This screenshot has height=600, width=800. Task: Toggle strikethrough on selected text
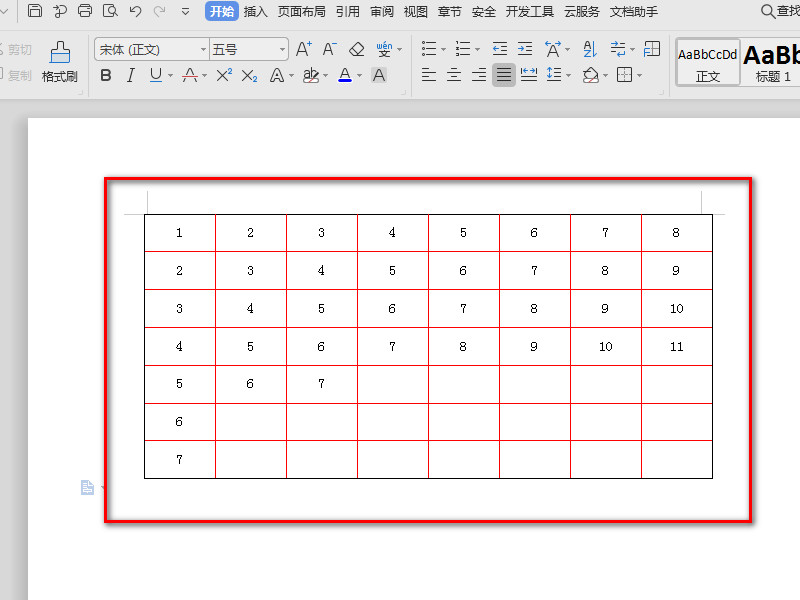tap(190, 76)
